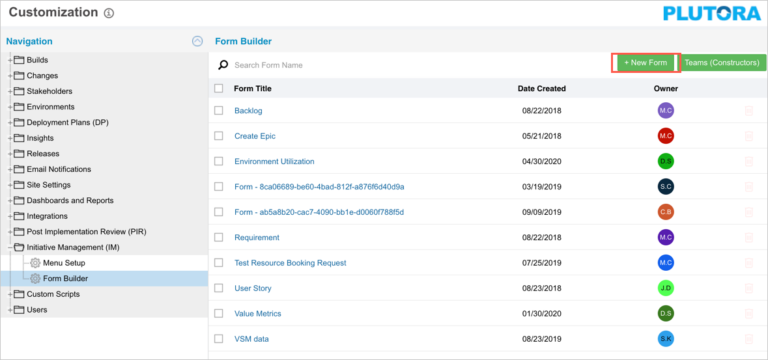Click the info icon beside Customization
Screen dimensions: 768x360
point(109,13)
